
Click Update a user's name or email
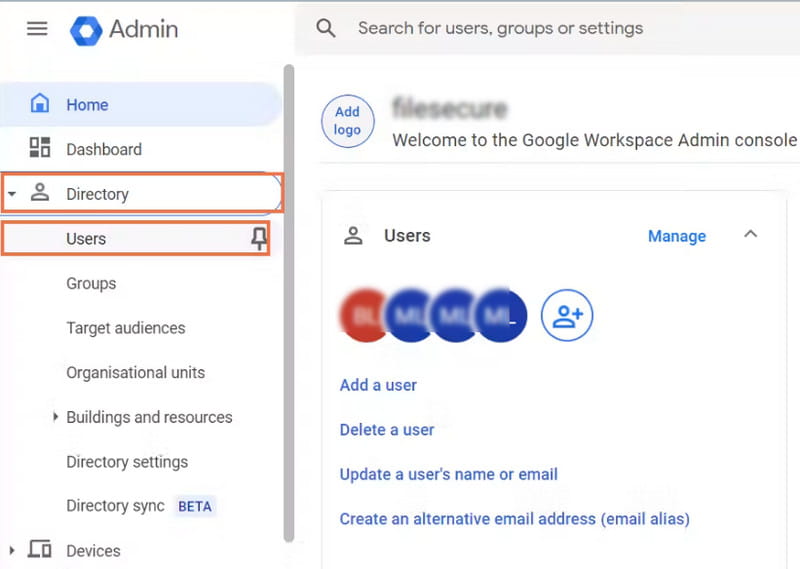pyautogui.click(x=448, y=474)
